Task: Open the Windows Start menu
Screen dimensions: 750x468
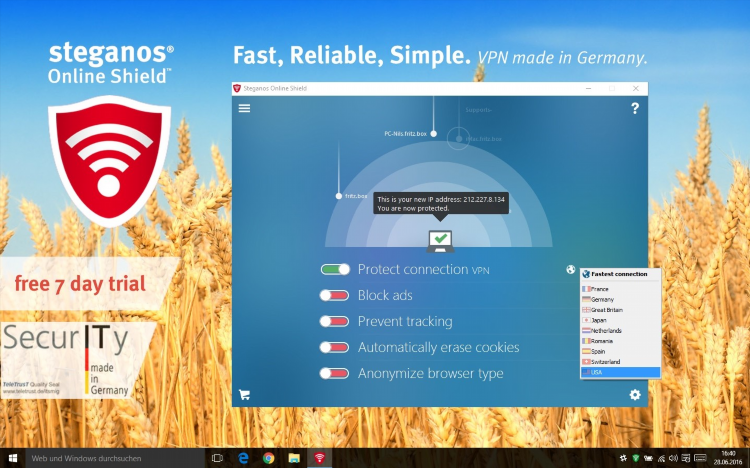Action: (12, 458)
